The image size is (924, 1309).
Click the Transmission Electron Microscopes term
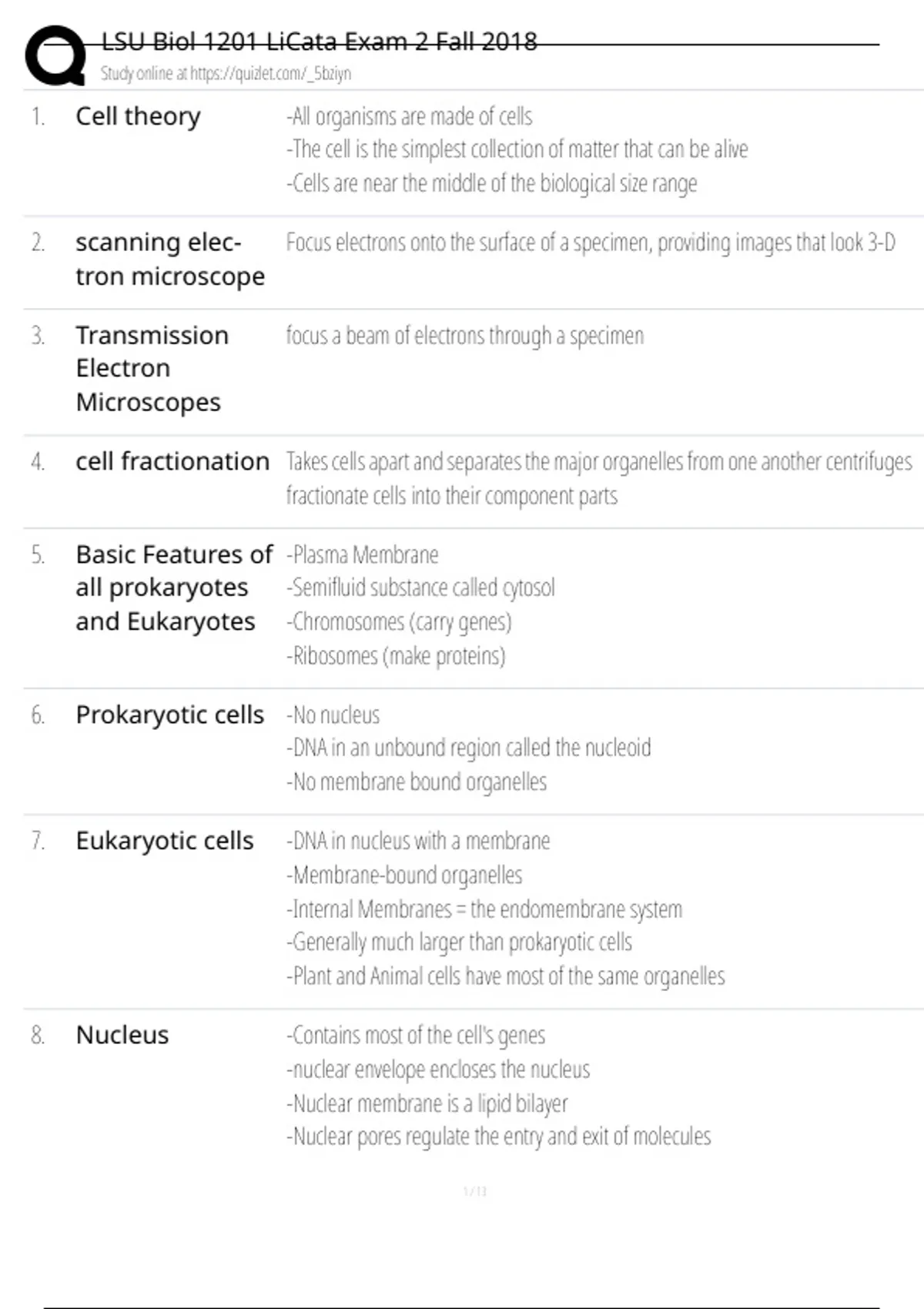click(x=152, y=369)
